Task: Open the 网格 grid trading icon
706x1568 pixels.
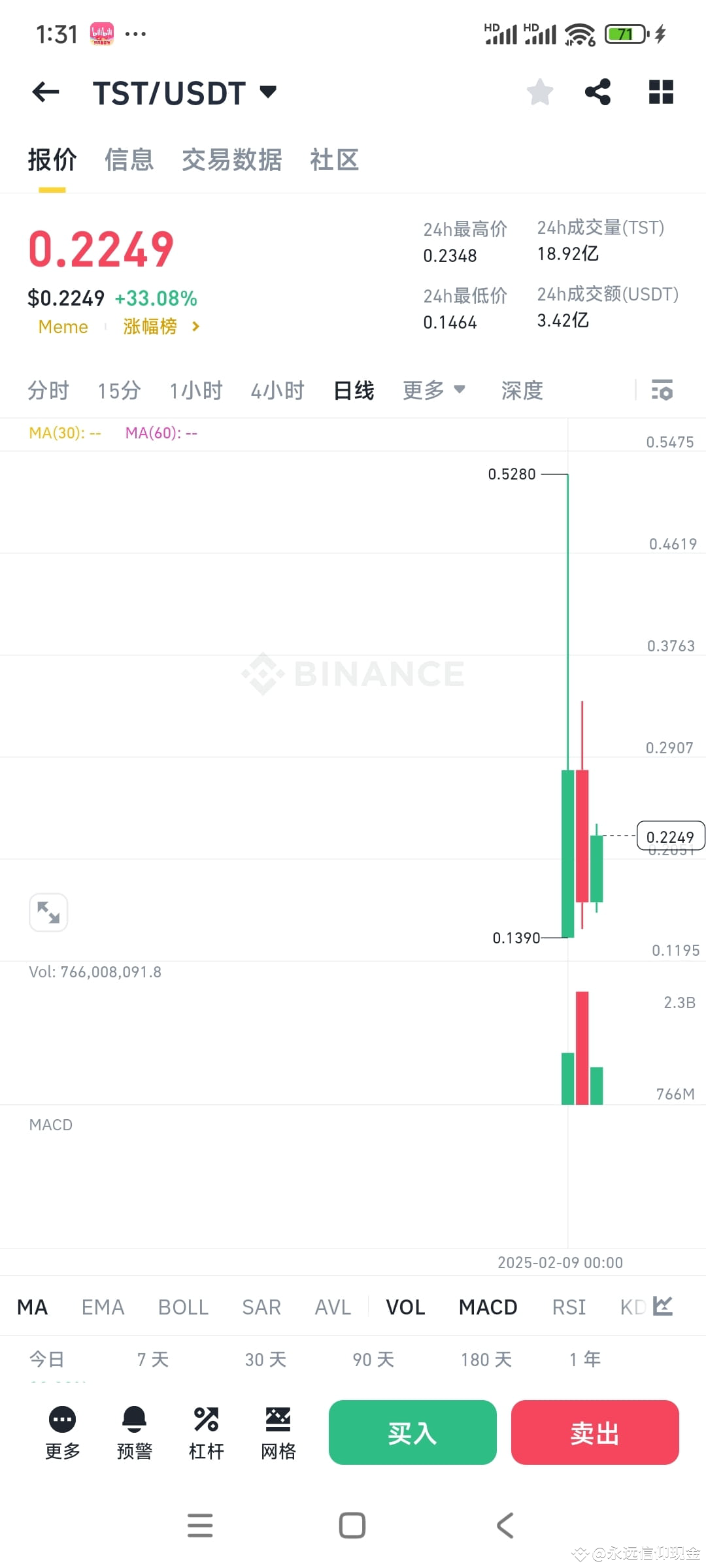Action: click(278, 1433)
